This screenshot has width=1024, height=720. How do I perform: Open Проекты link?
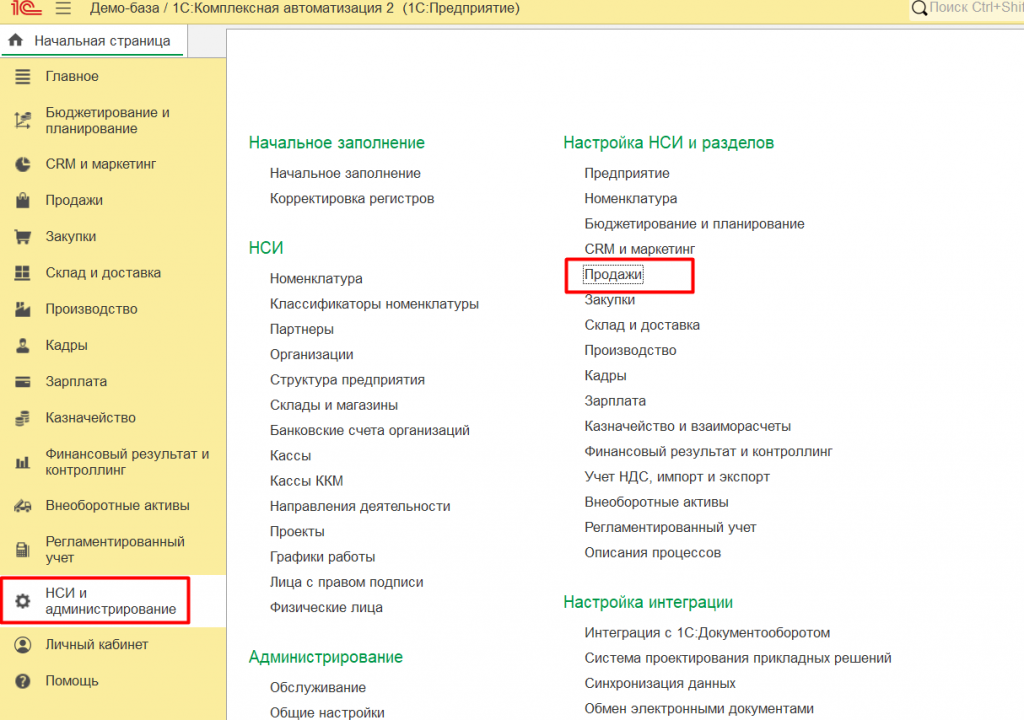click(297, 532)
